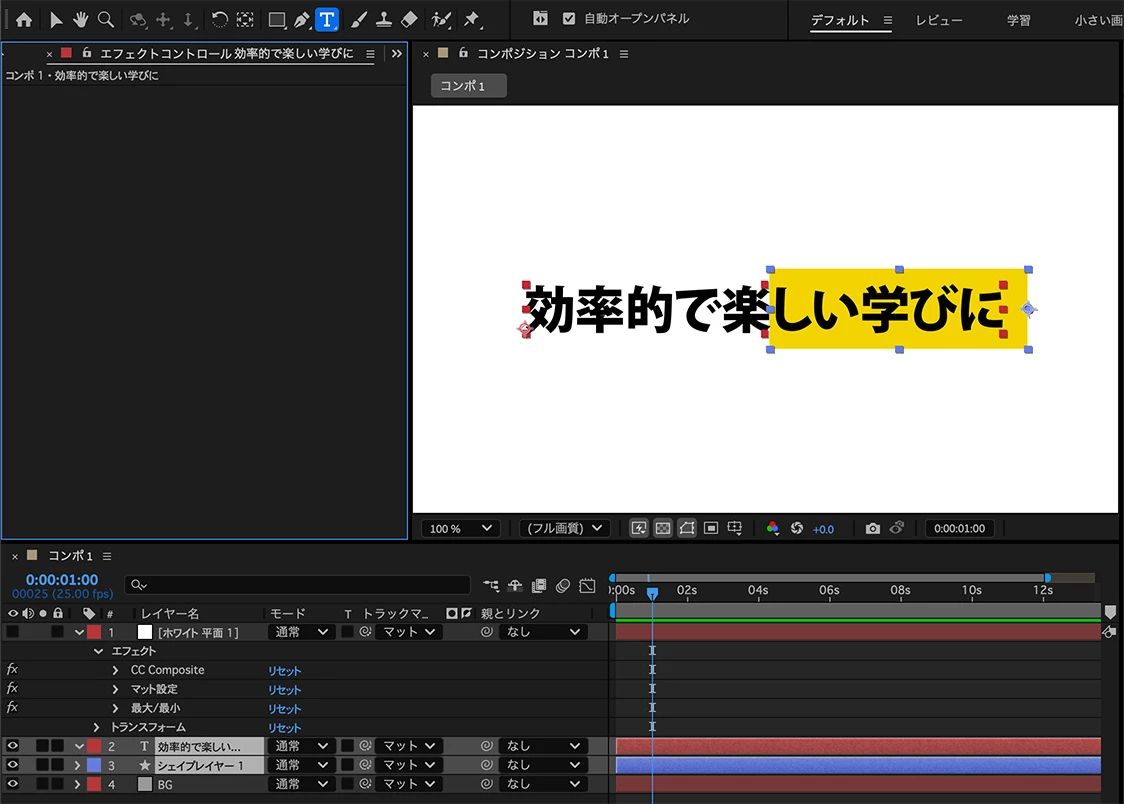Toggle the CC Composite fx switch
This screenshot has height=804, width=1124.
[x=12, y=669]
